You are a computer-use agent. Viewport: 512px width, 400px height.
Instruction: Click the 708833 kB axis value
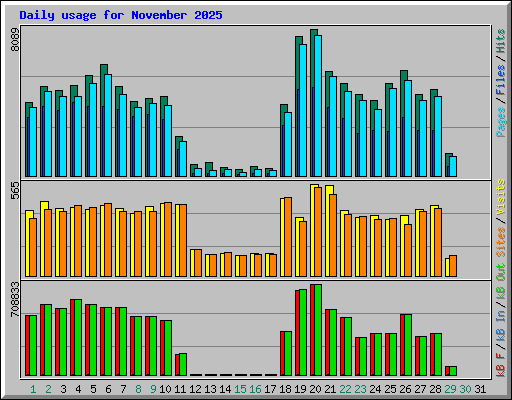(15, 299)
